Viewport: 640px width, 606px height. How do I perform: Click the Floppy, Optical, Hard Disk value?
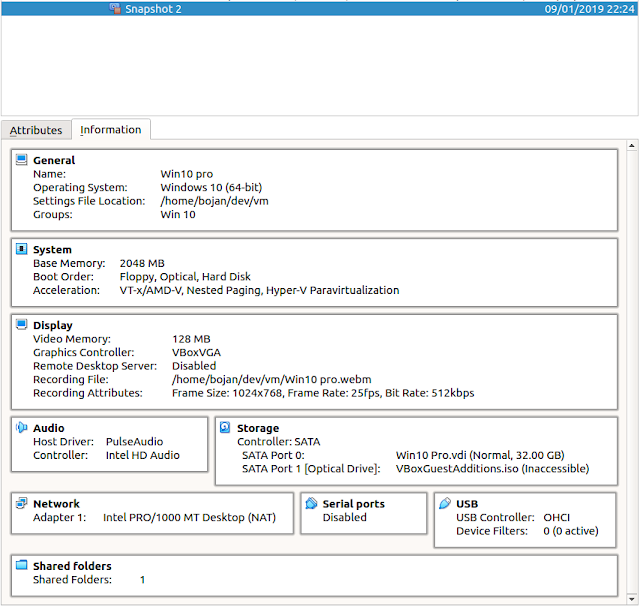[x=185, y=277]
